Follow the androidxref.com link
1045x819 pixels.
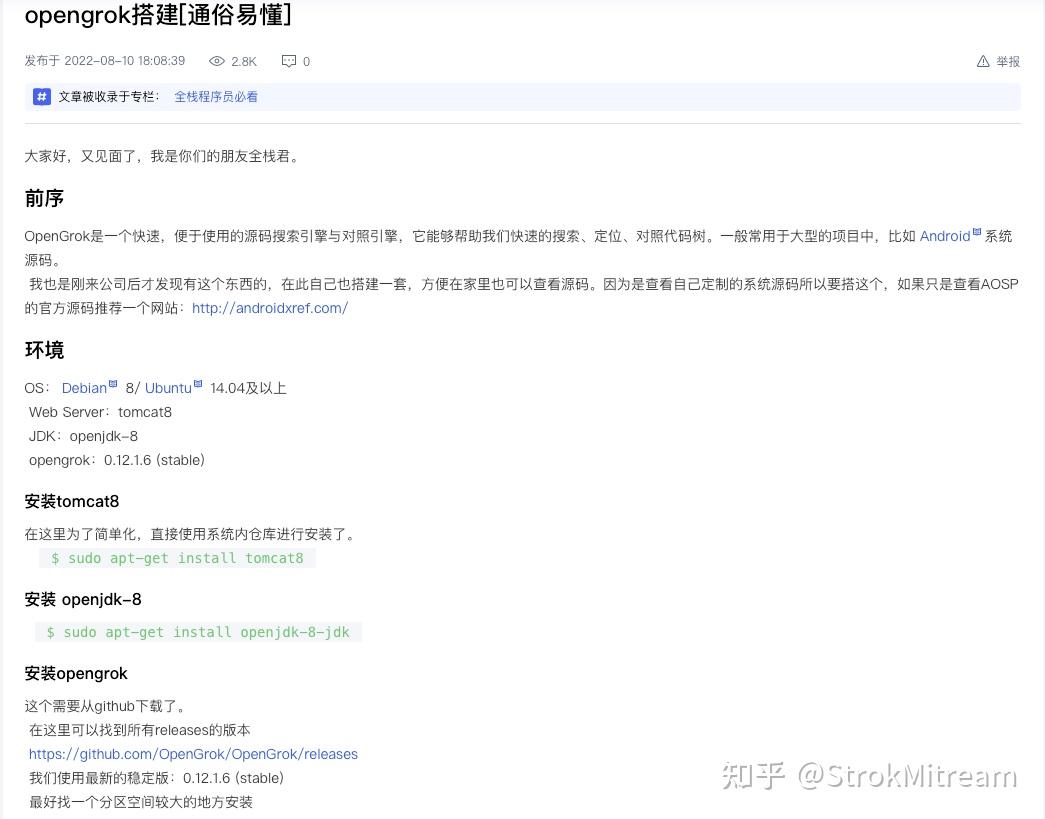pos(270,308)
